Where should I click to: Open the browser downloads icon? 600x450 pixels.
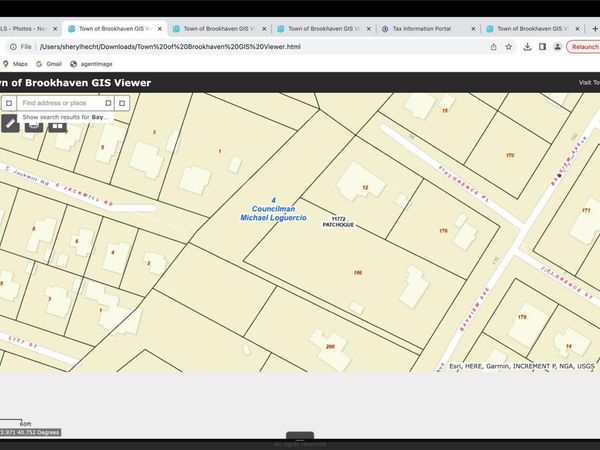(x=526, y=46)
